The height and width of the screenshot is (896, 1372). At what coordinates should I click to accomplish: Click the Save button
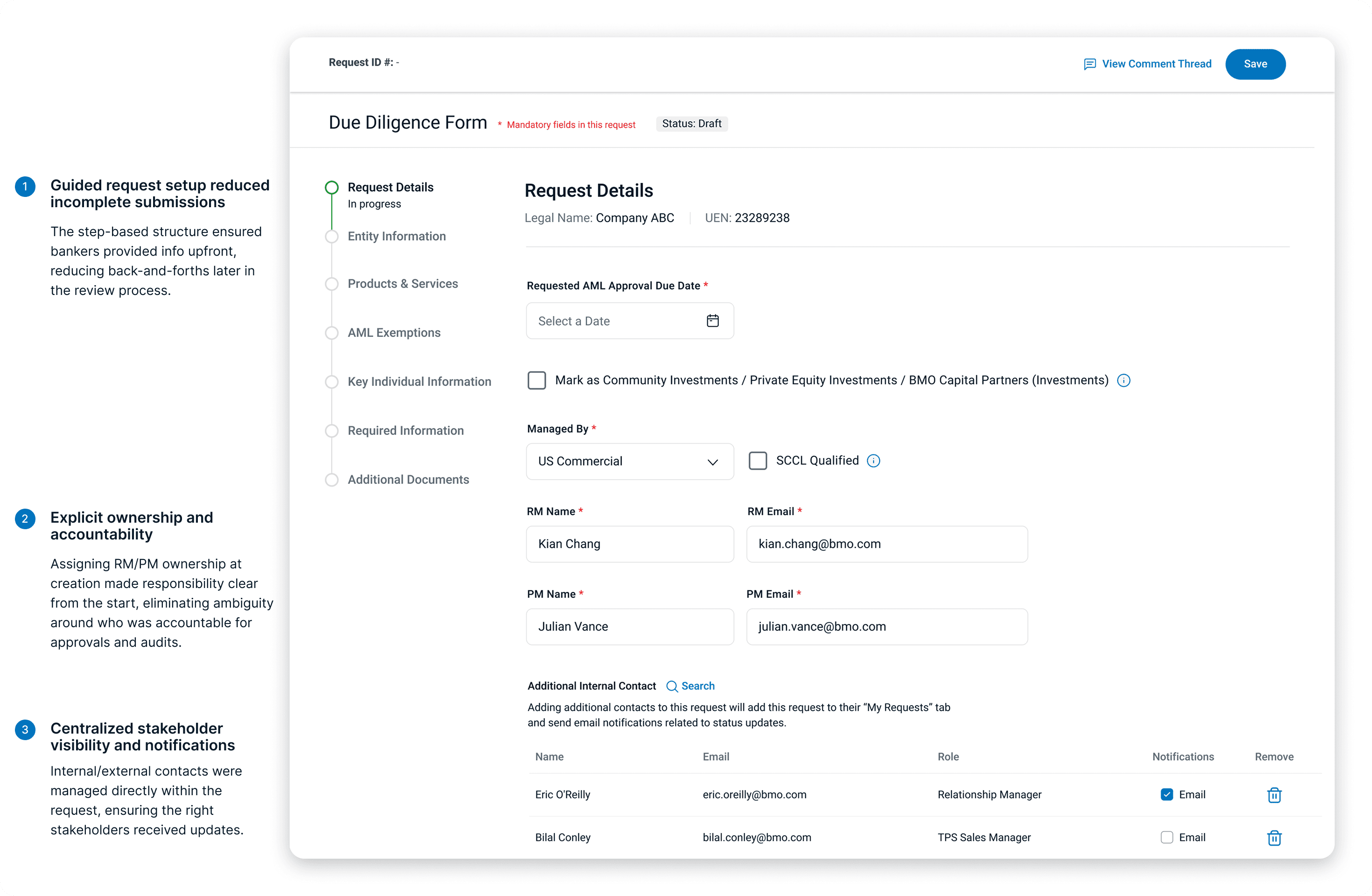click(x=1255, y=64)
